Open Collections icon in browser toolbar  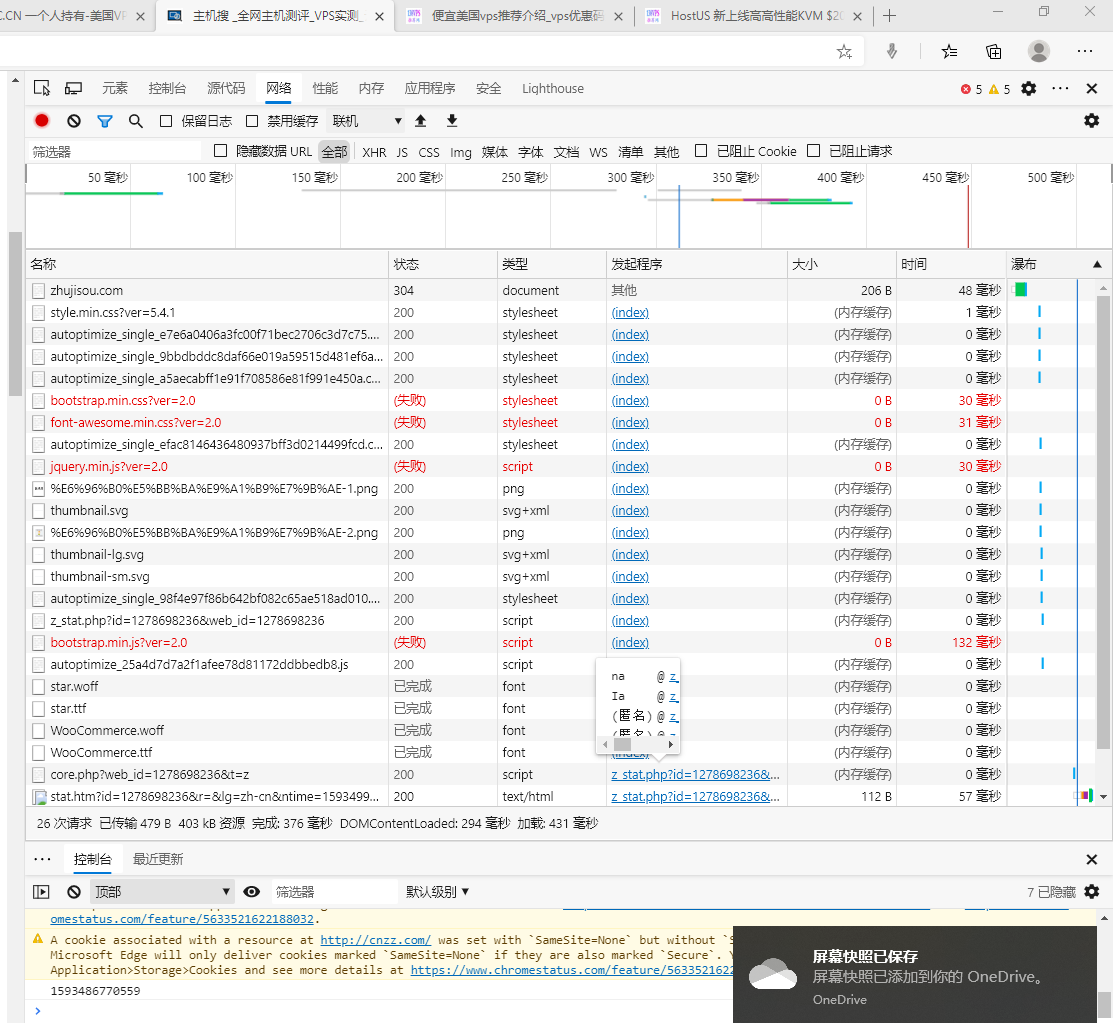point(994,51)
